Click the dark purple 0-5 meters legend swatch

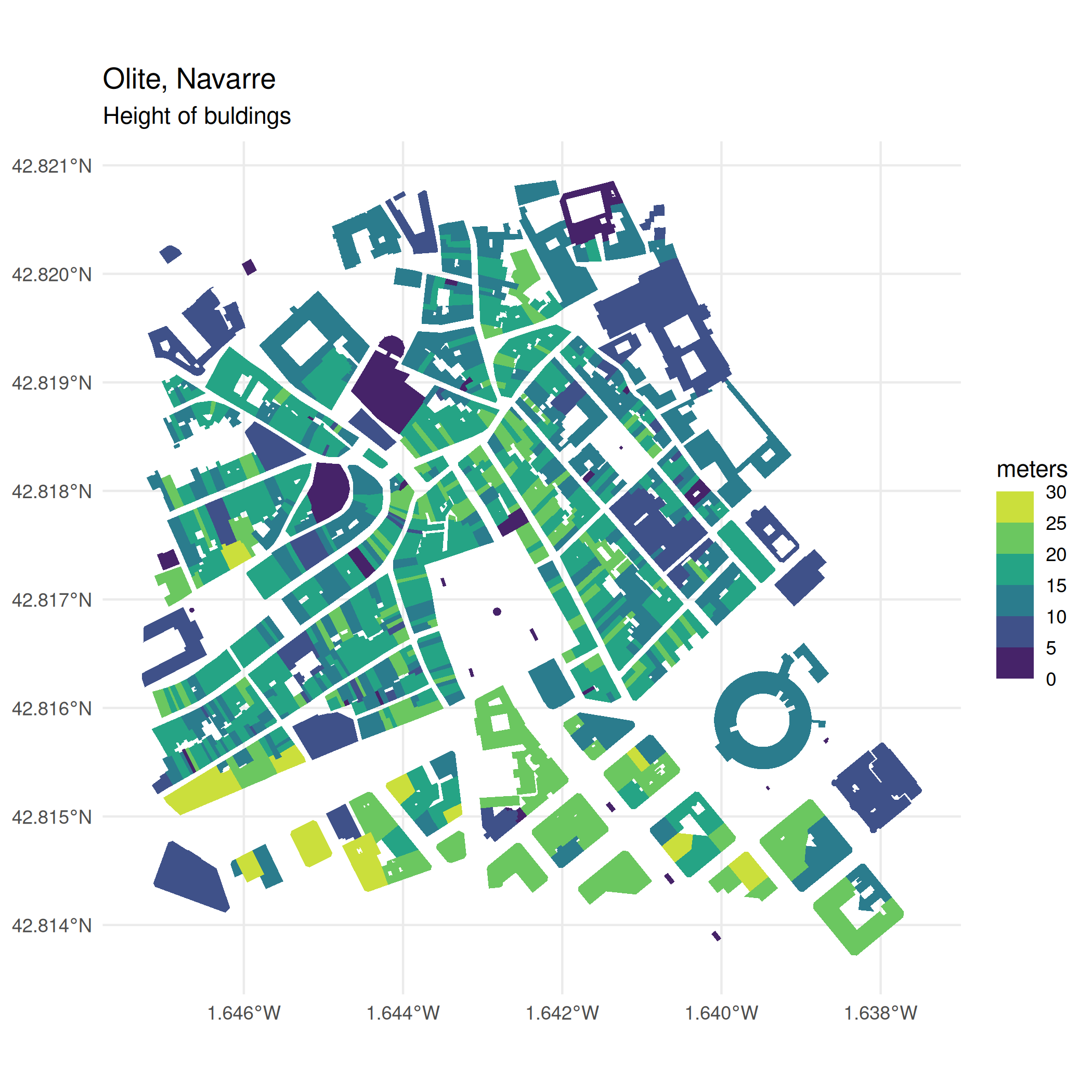point(1015,662)
